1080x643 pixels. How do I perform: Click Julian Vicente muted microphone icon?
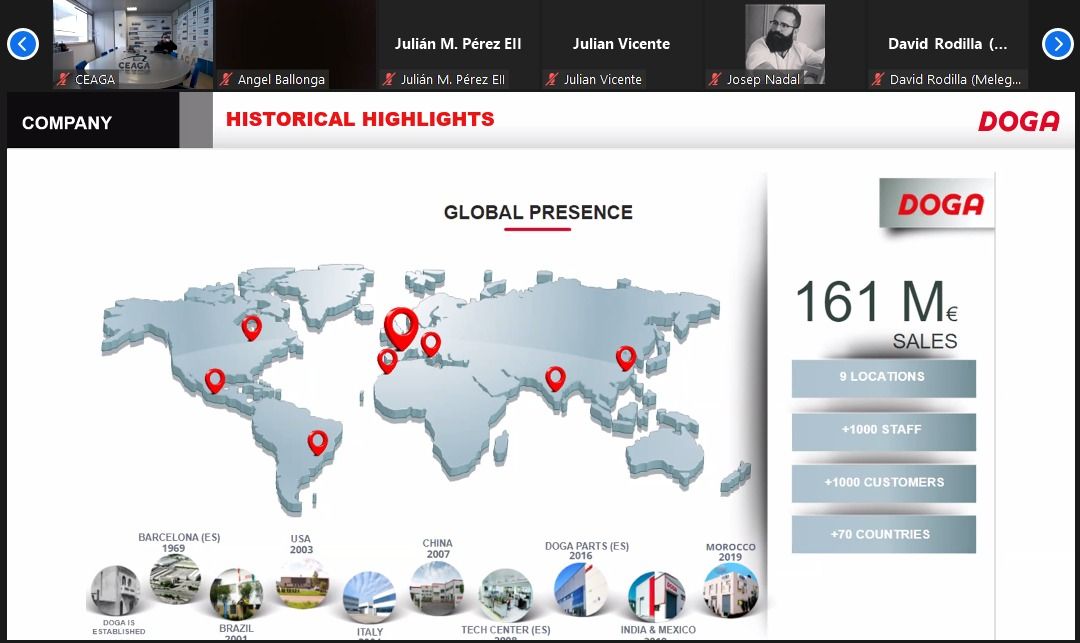(x=552, y=79)
